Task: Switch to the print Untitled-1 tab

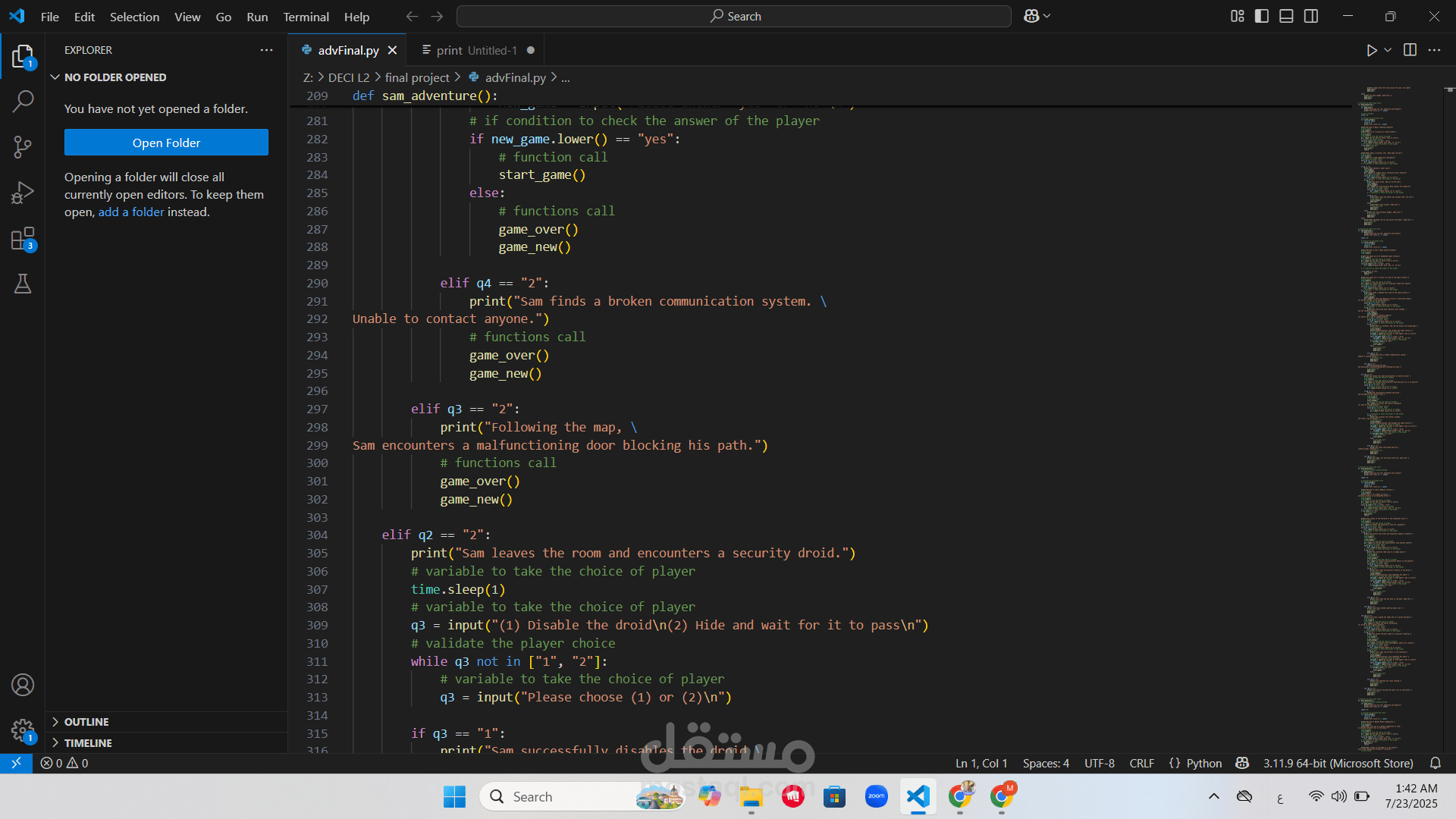Action: pos(475,50)
